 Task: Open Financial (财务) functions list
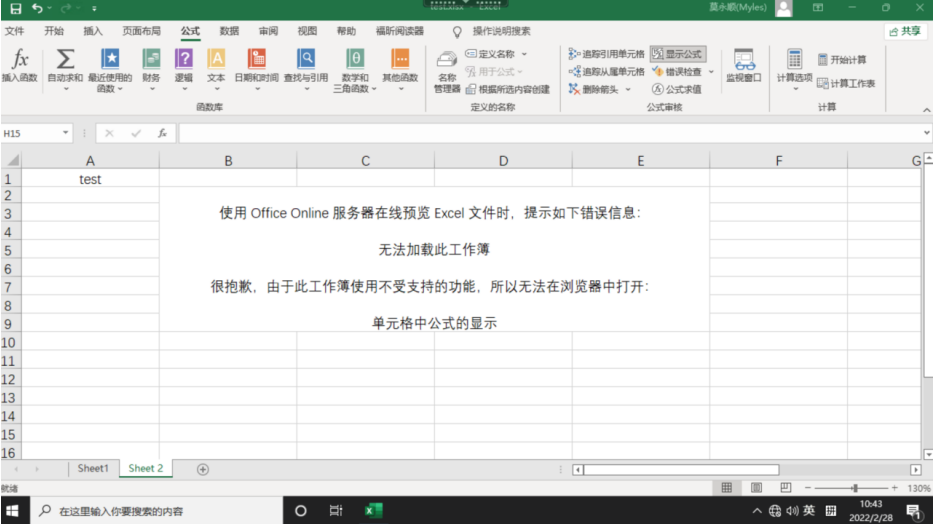(151, 70)
